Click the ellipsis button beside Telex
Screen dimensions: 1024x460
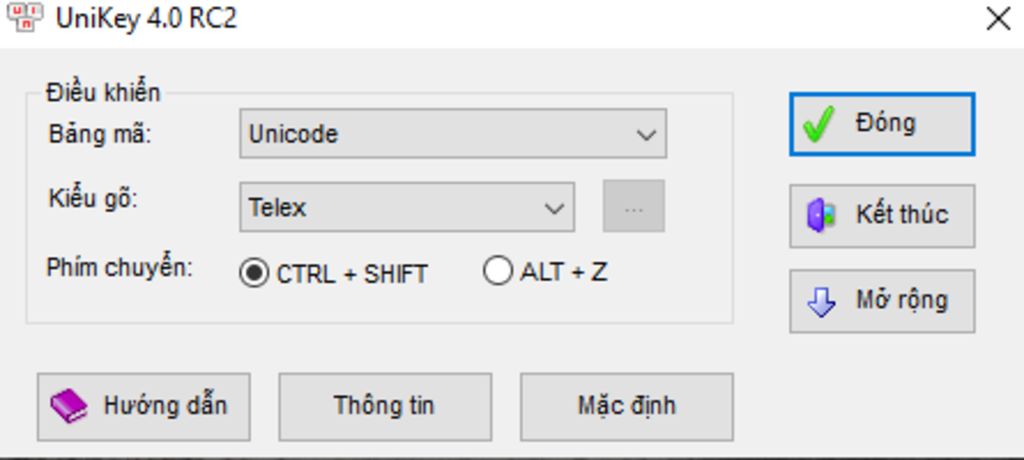point(633,208)
